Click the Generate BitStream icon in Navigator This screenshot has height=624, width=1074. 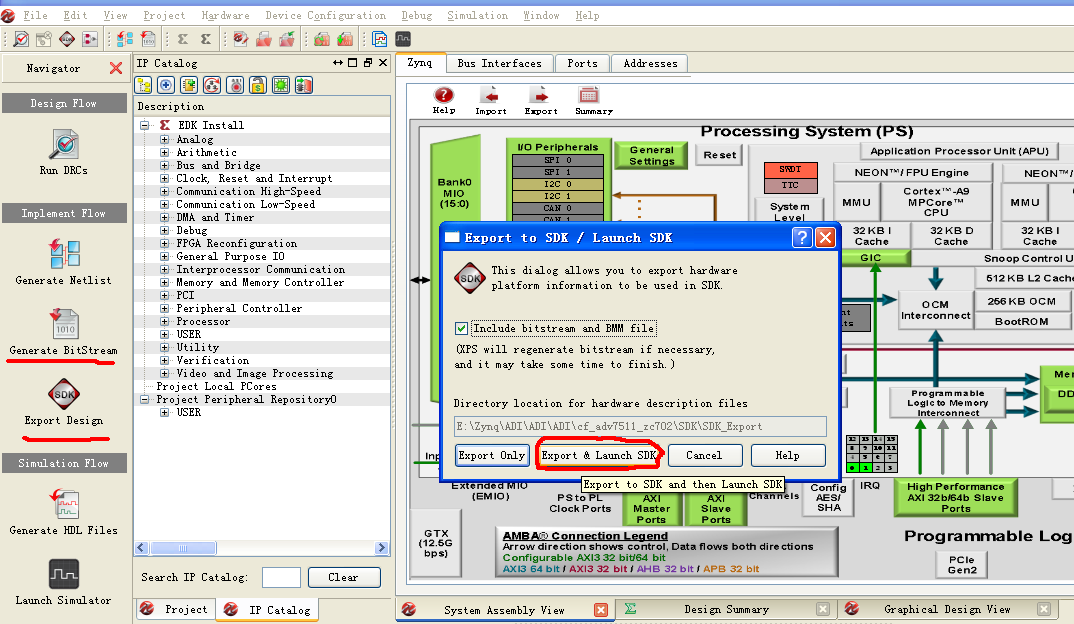tap(64, 324)
